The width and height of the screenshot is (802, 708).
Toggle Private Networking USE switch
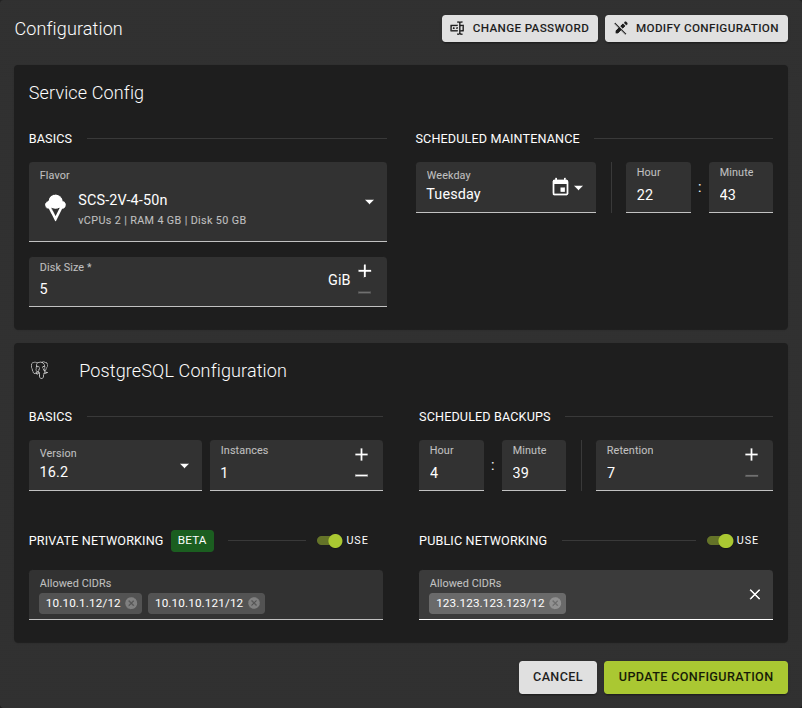[329, 541]
